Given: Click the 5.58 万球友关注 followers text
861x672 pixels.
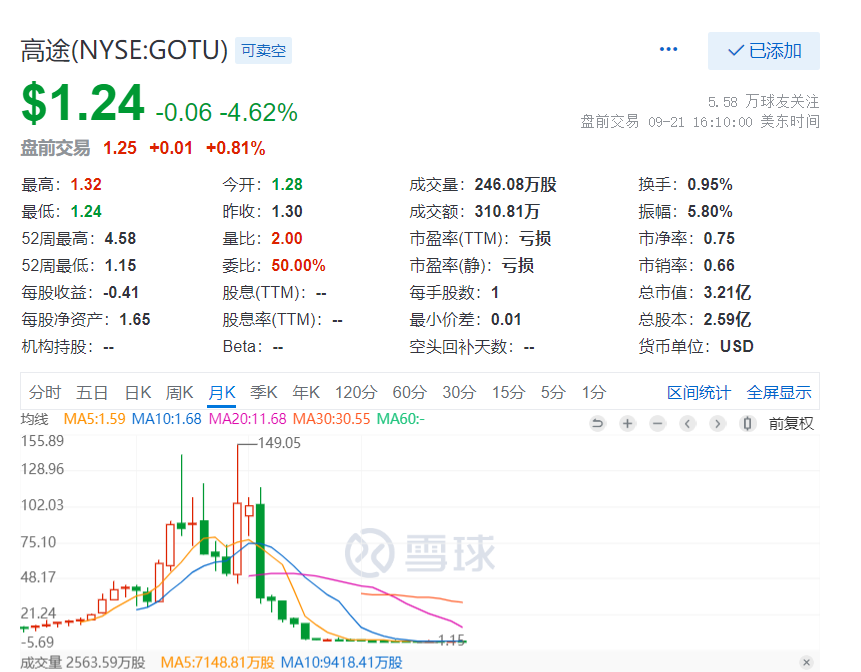Looking at the screenshot, I should tap(763, 102).
